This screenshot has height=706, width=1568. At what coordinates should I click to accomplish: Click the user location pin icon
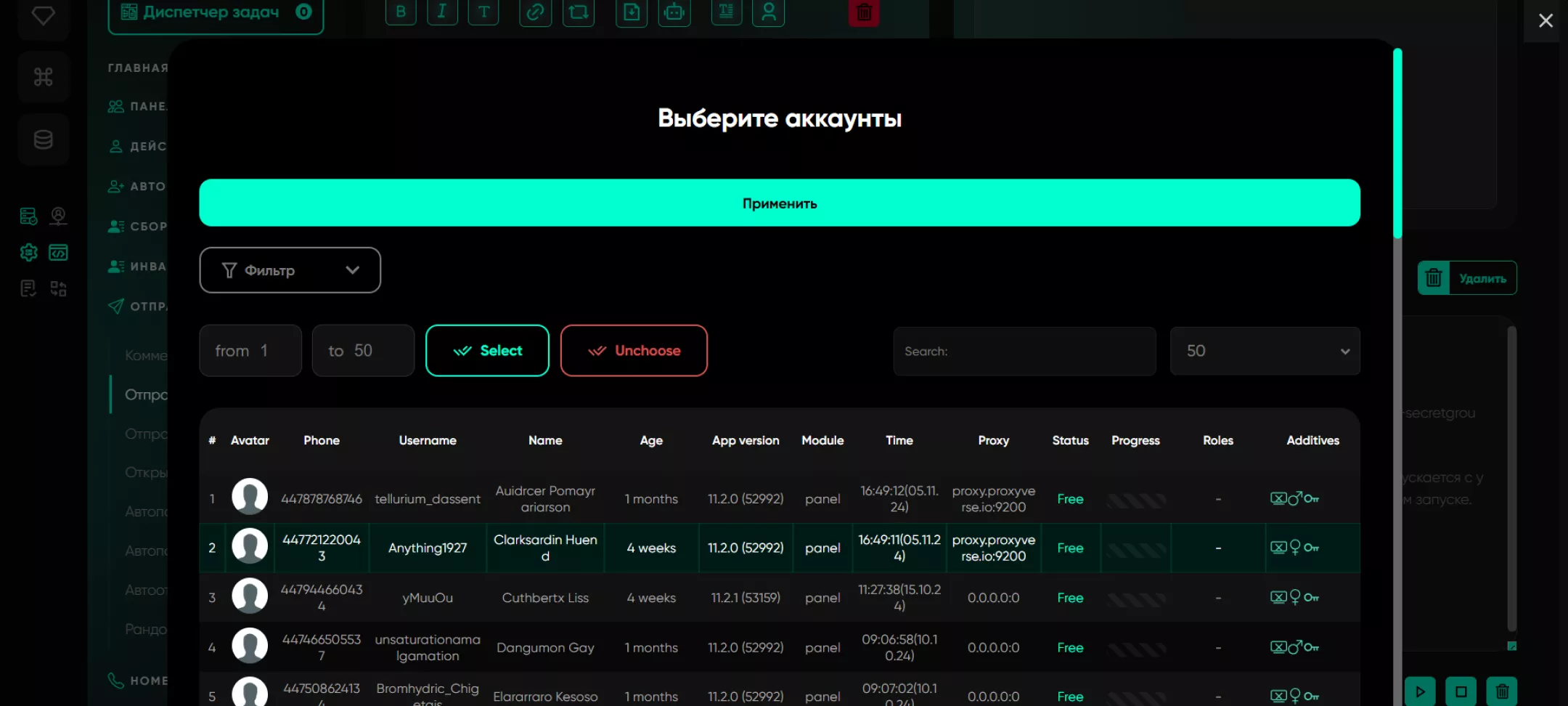59,216
